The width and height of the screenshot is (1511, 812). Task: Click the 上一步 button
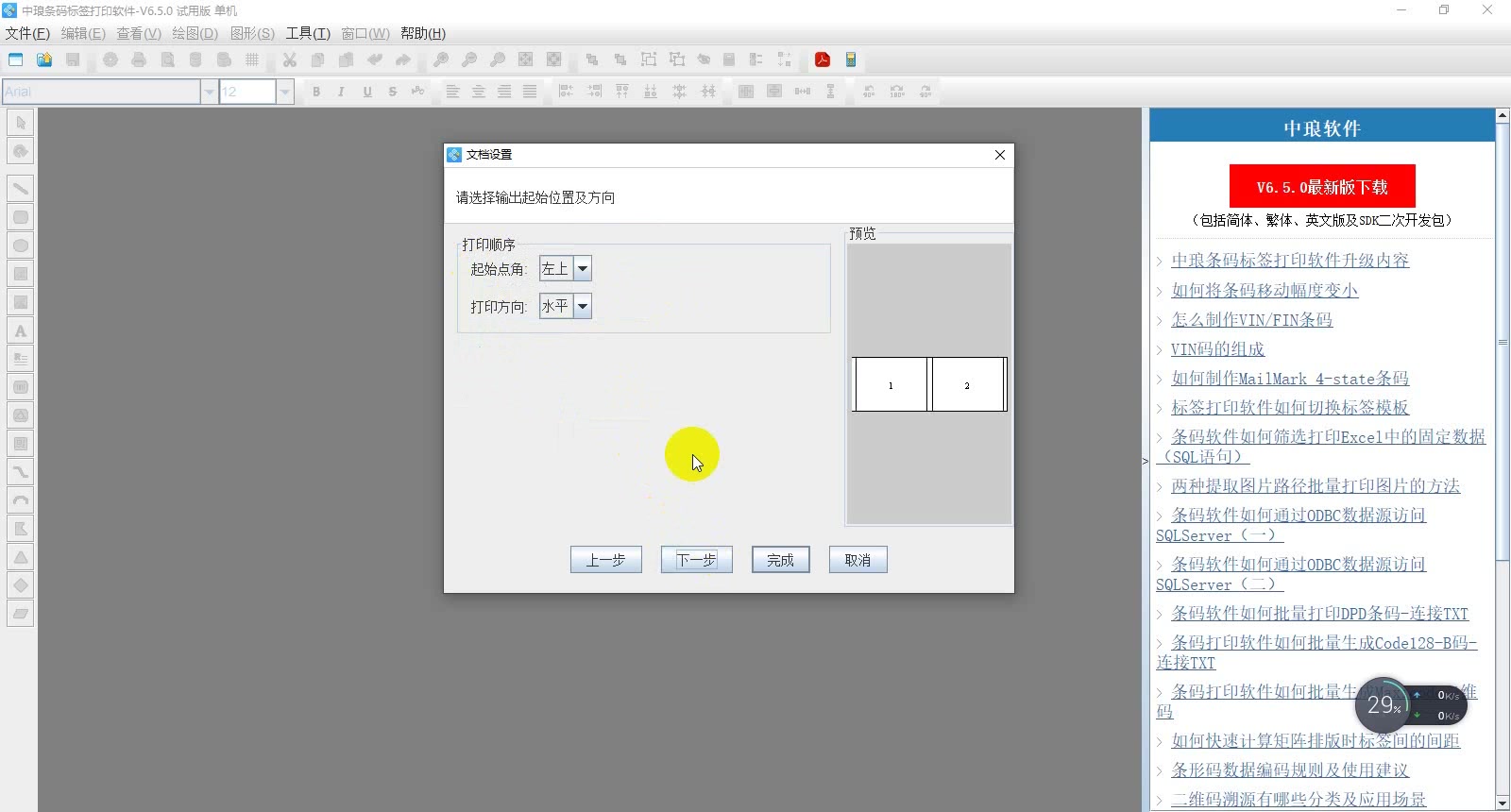click(606, 560)
